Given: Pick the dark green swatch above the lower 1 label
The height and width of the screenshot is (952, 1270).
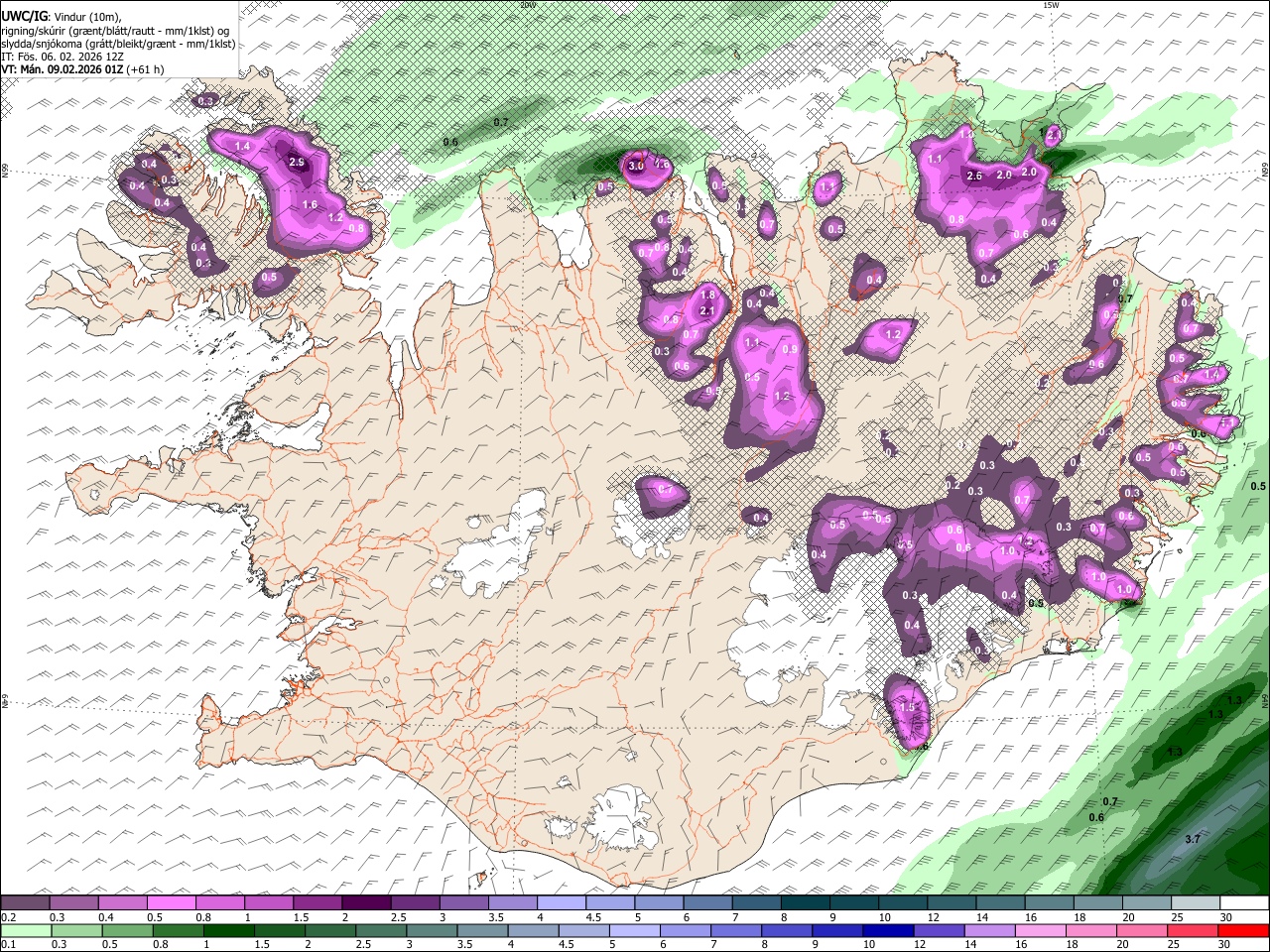Looking at the screenshot, I should click(227, 929).
